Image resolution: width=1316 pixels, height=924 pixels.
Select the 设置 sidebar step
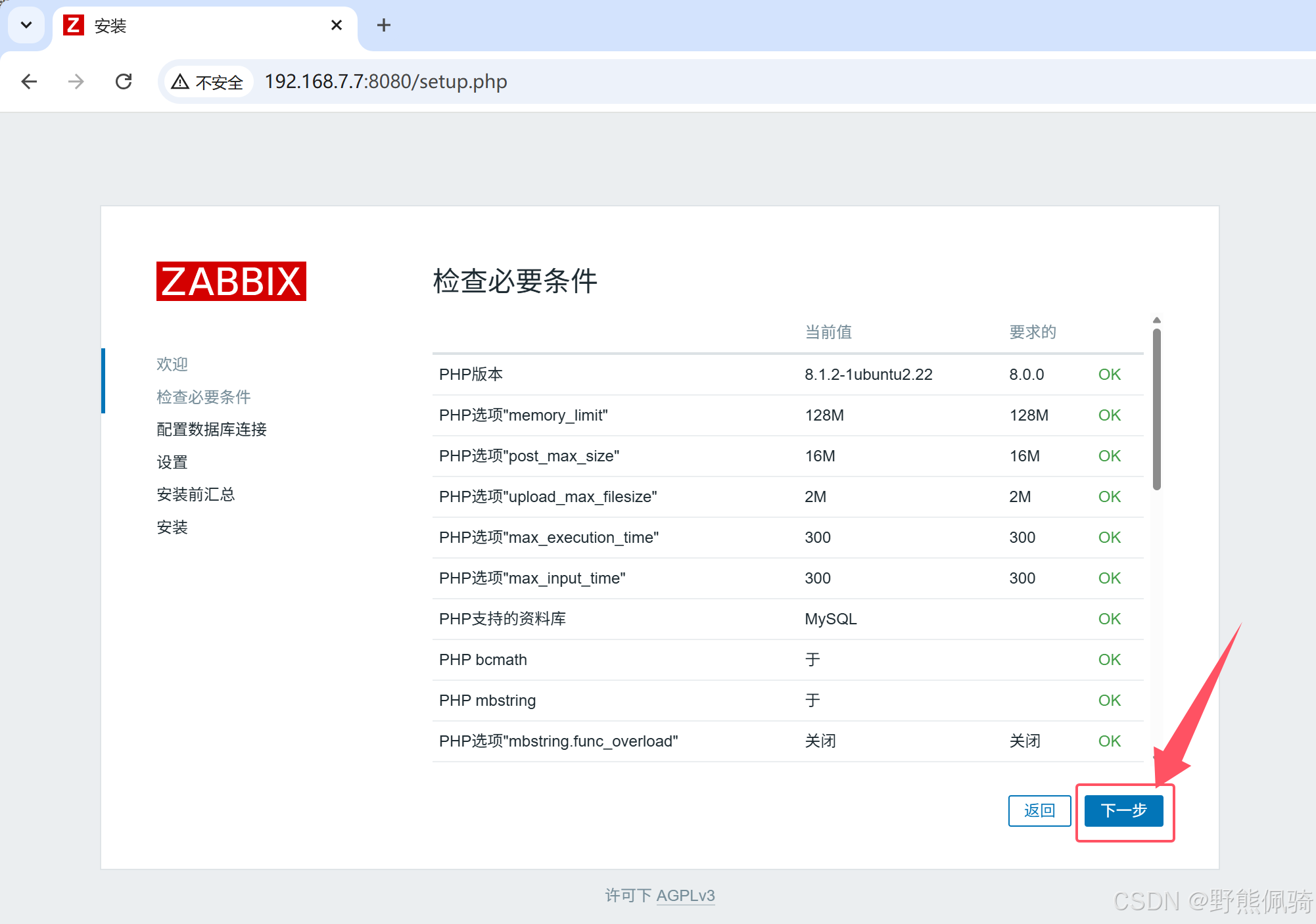(x=172, y=462)
